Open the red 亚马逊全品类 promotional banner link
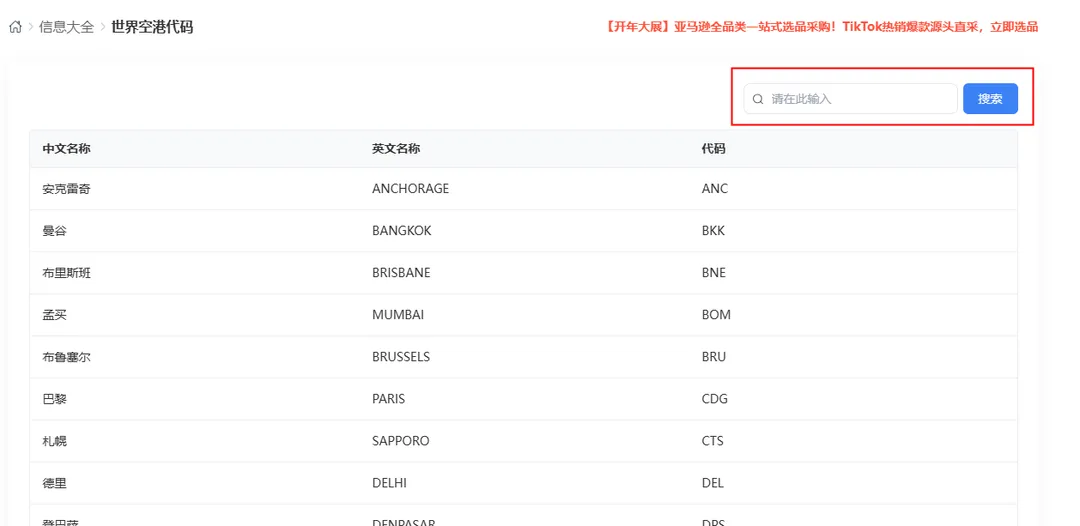 point(822,27)
